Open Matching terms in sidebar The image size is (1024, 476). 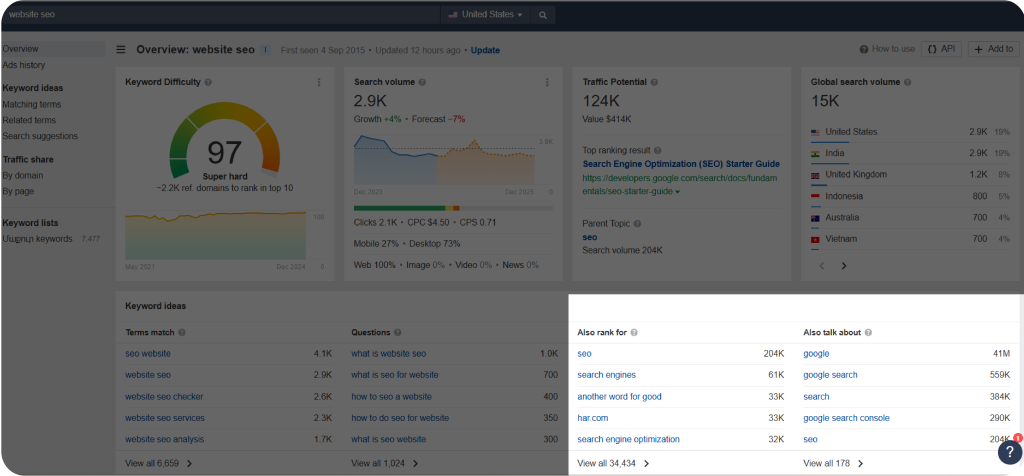(x=32, y=104)
